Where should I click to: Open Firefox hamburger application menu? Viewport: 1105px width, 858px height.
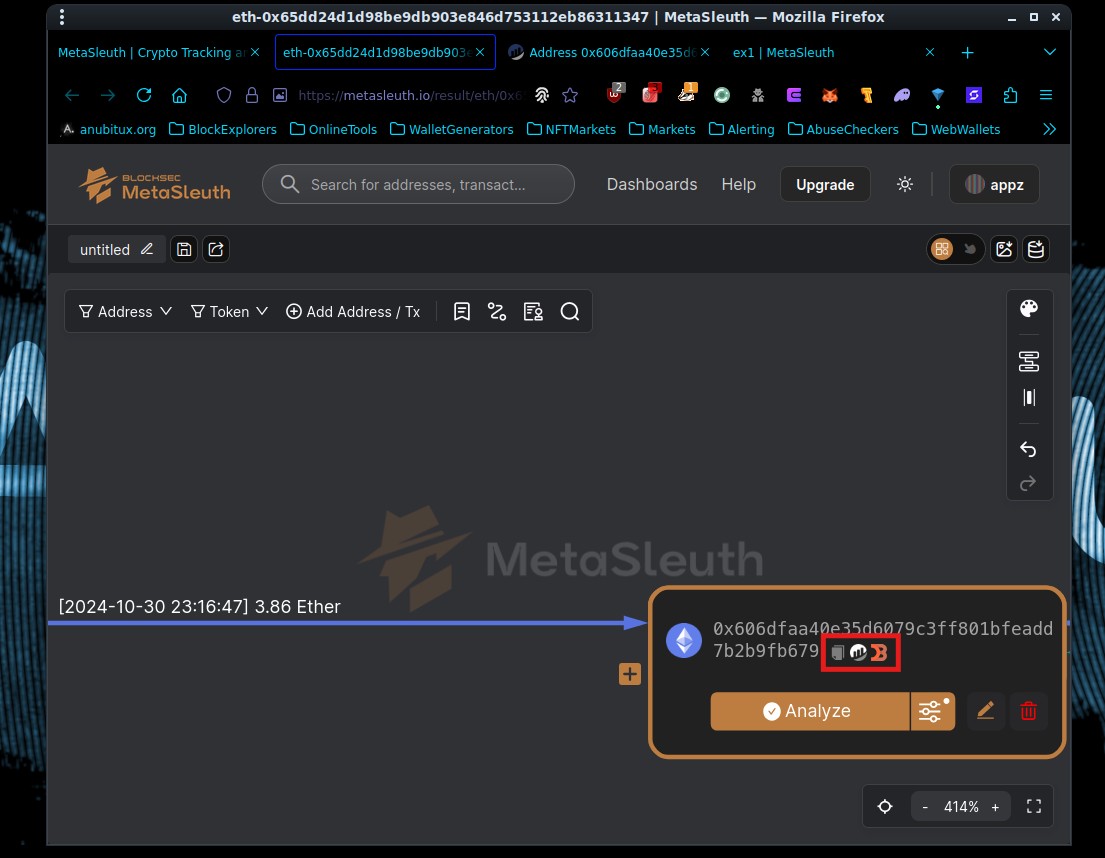[x=1046, y=95]
